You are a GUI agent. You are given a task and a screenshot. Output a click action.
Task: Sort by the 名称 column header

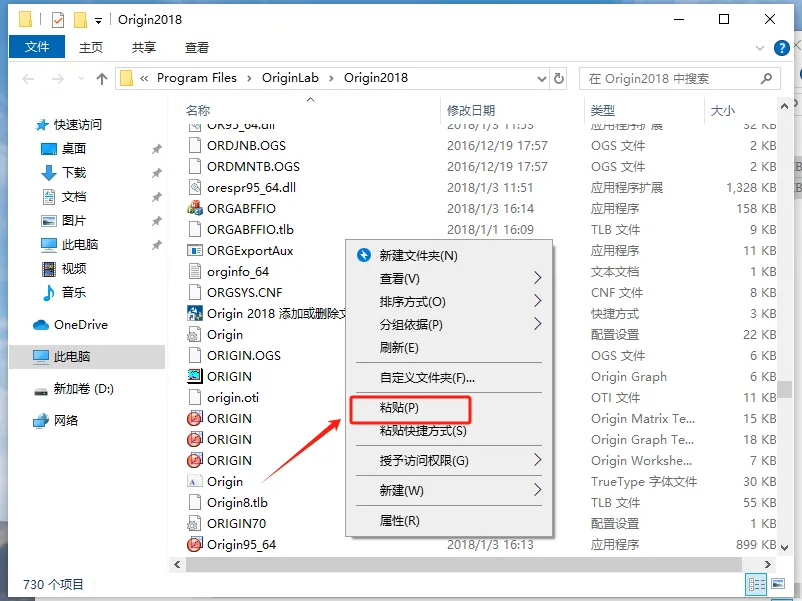pos(198,110)
